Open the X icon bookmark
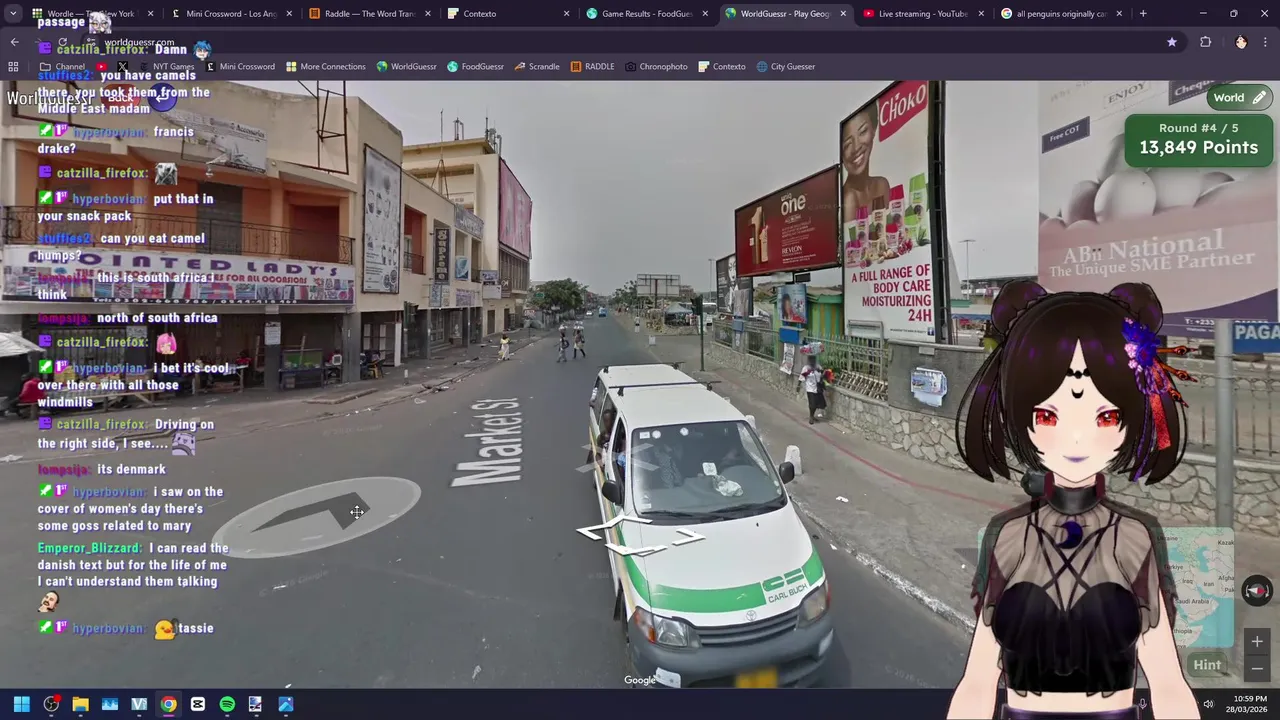 (x=122, y=66)
